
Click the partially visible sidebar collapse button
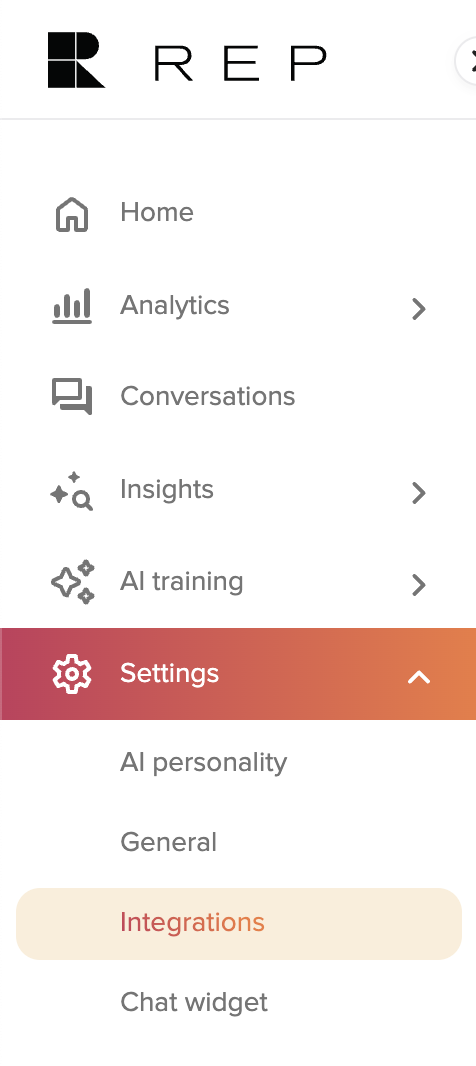coord(466,61)
